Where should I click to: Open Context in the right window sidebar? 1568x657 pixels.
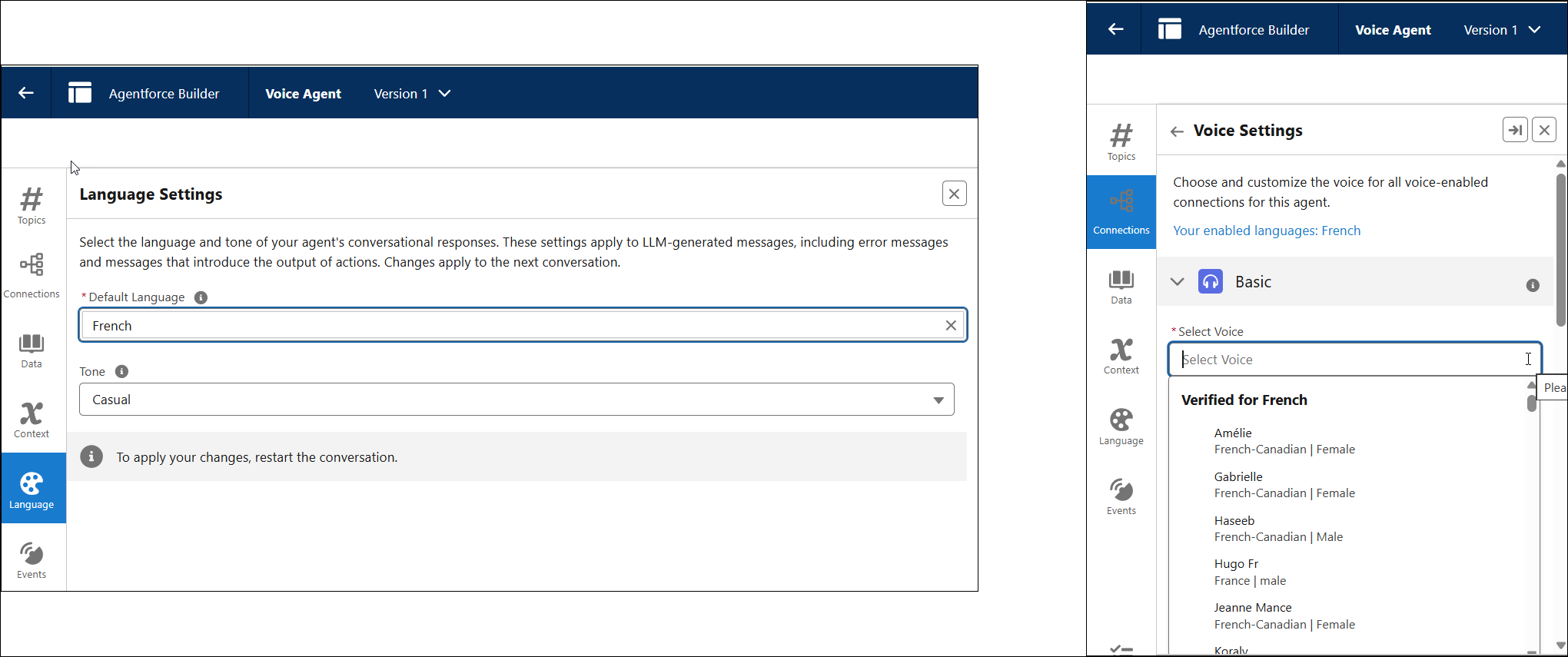1121,357
